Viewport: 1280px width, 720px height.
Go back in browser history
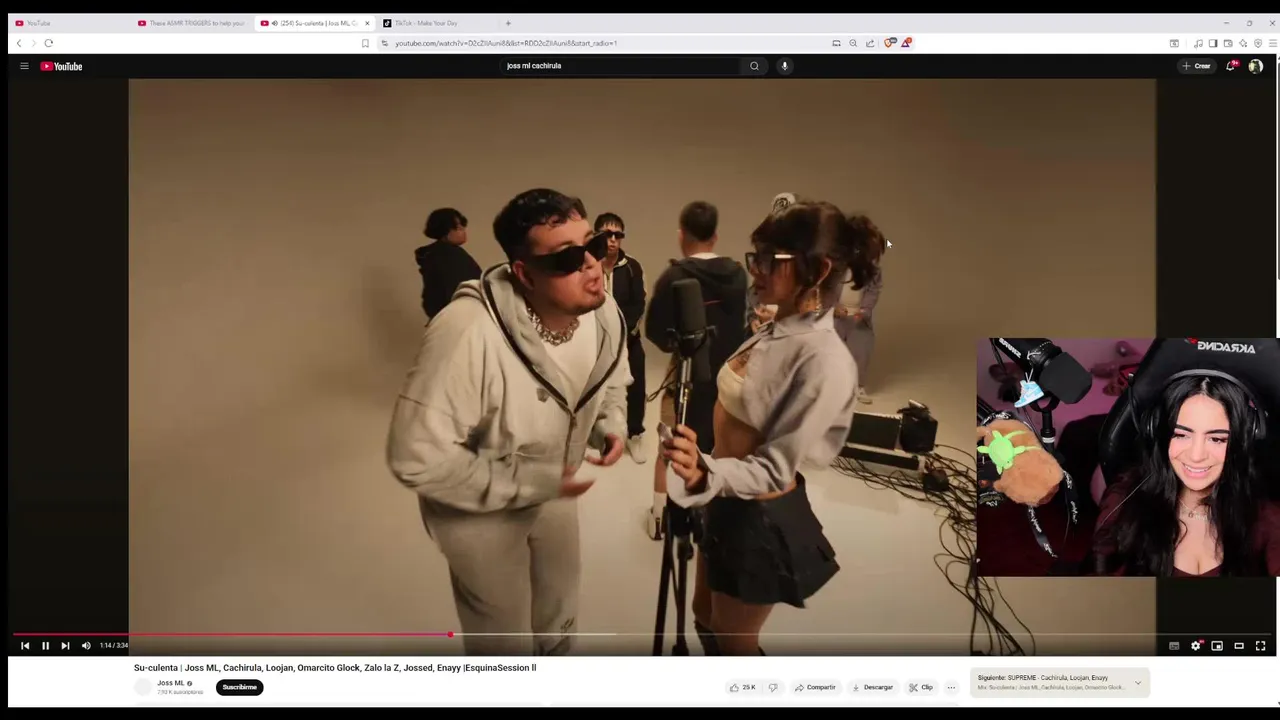click(x=18, y=43)
